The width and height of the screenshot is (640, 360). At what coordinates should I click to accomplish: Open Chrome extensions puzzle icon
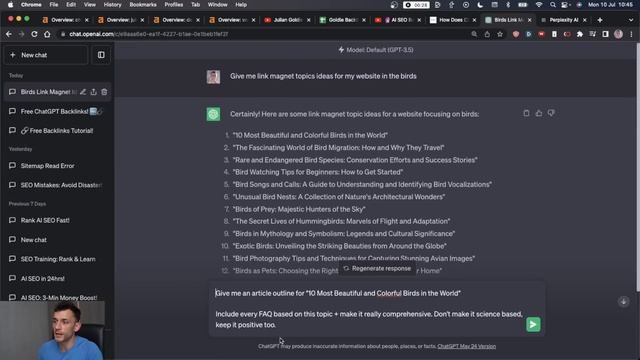tap(580, 34)
